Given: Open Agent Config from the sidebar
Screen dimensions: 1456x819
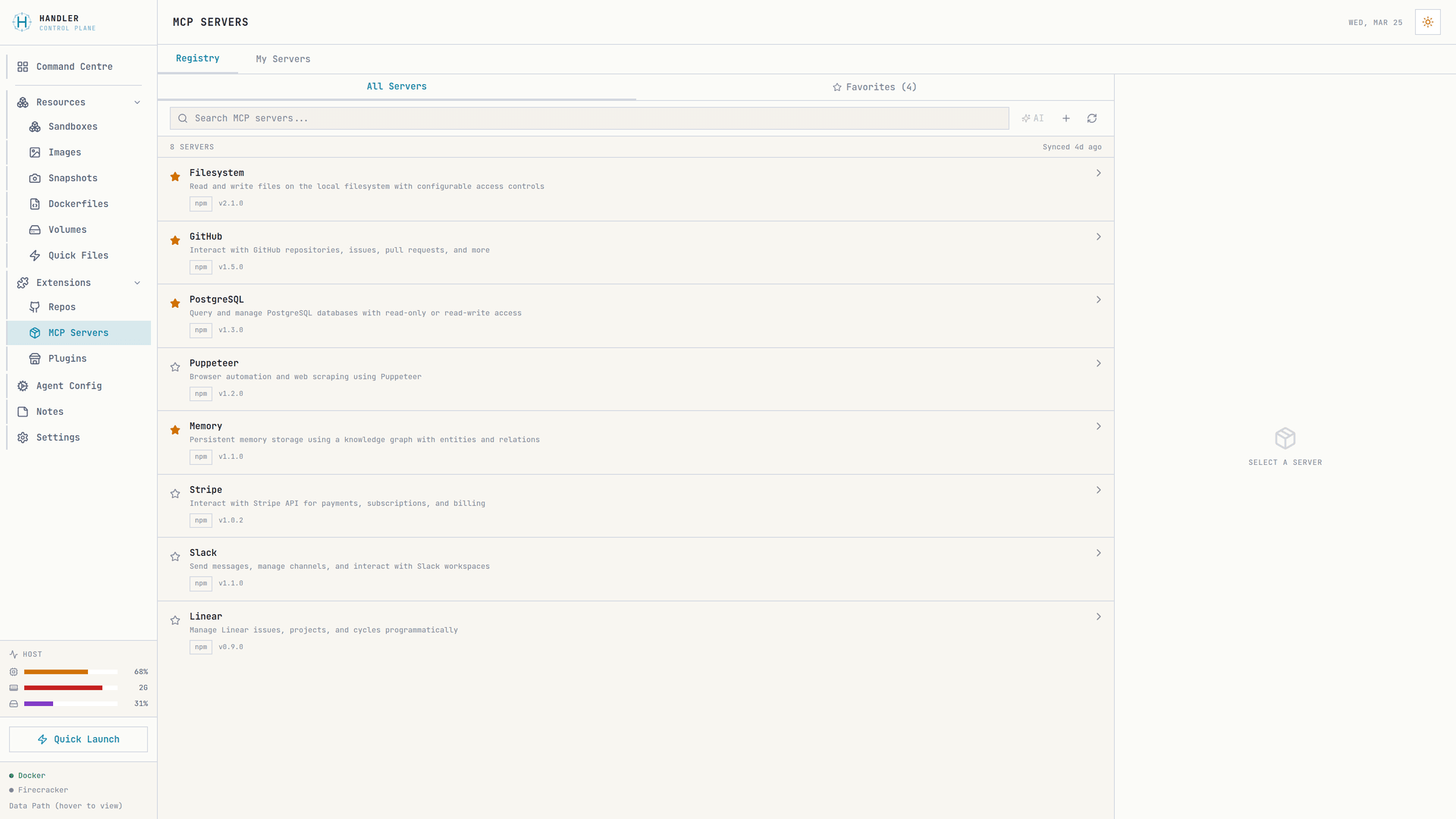Looking at the screenshot, I should coord(68,385).
